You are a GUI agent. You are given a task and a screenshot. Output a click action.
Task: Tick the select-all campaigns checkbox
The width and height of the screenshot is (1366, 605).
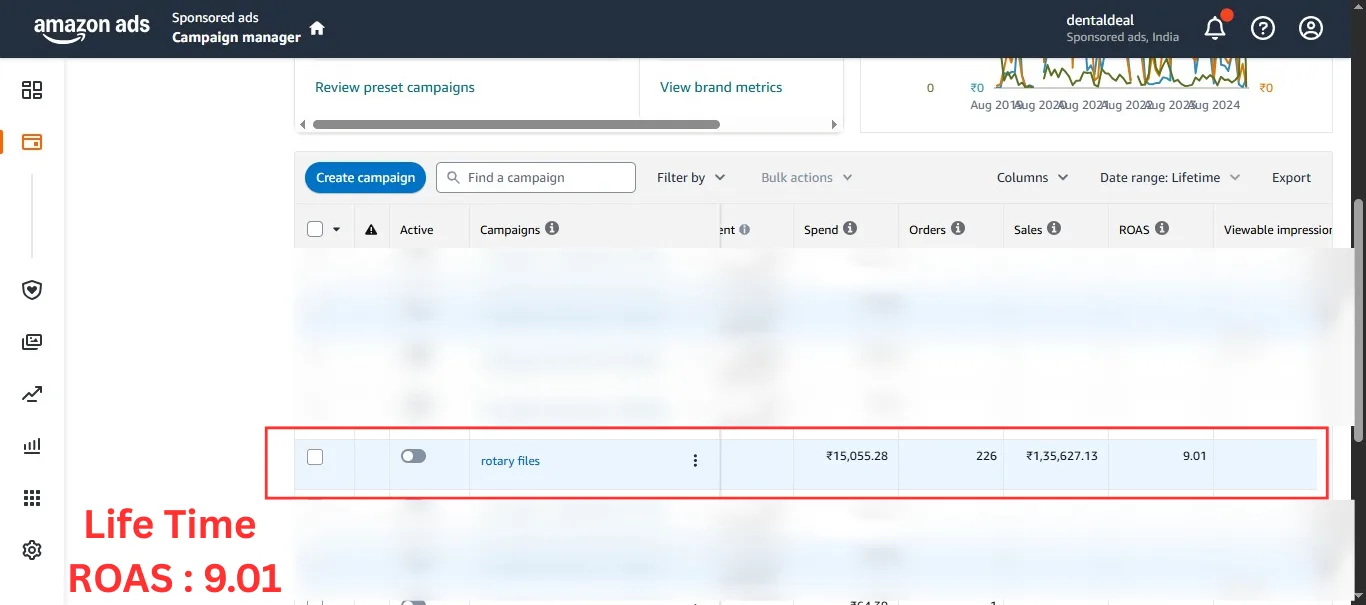click(315, 229)
